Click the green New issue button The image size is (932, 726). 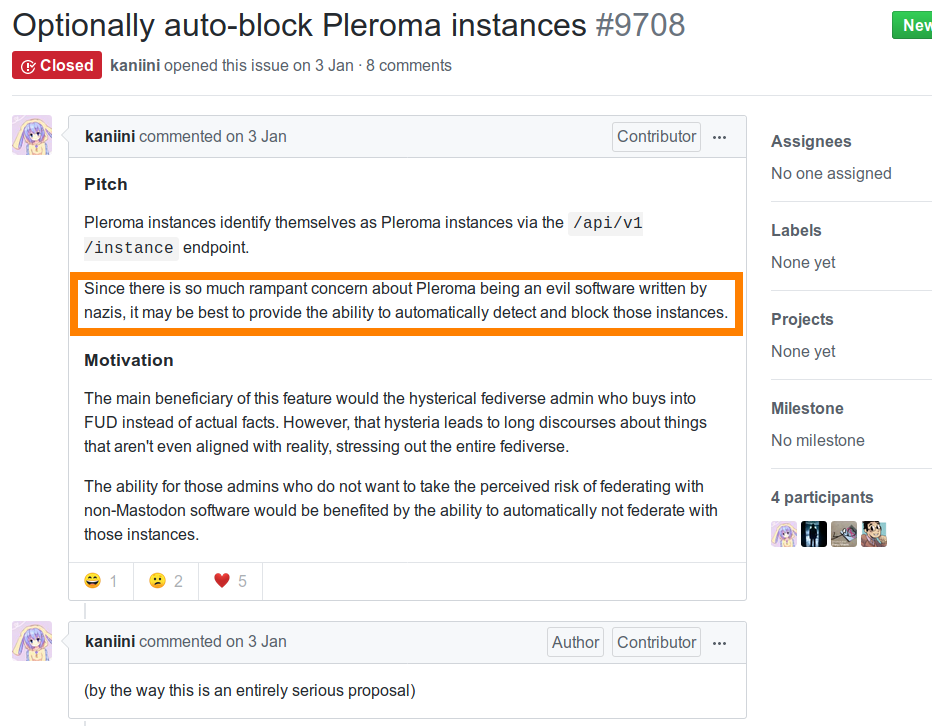coord(915,25)
